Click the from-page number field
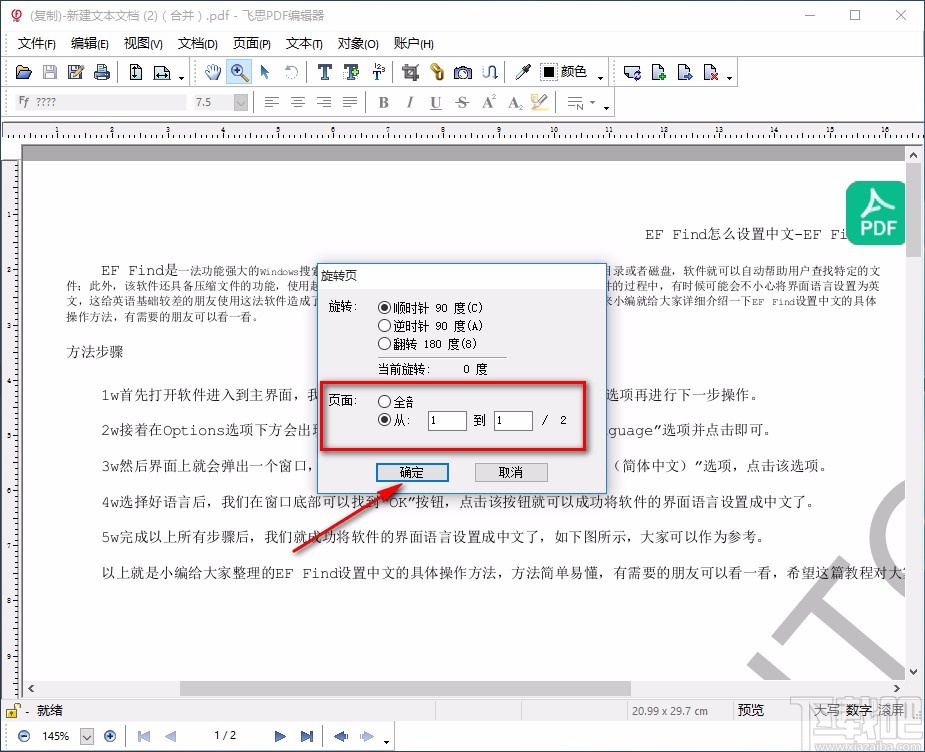The width and height of the screenshot is (925, 752). [447, 421]
